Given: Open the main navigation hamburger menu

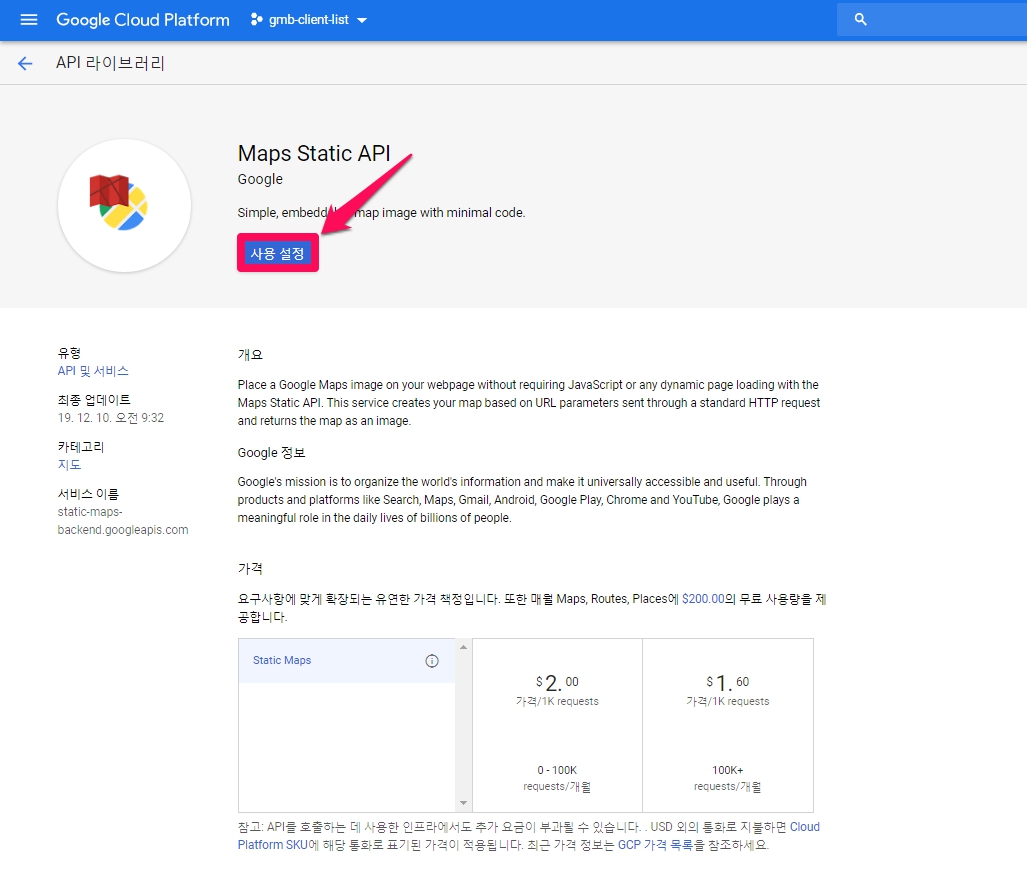Looking at the screenshot, I should click(x=28, y=20).
